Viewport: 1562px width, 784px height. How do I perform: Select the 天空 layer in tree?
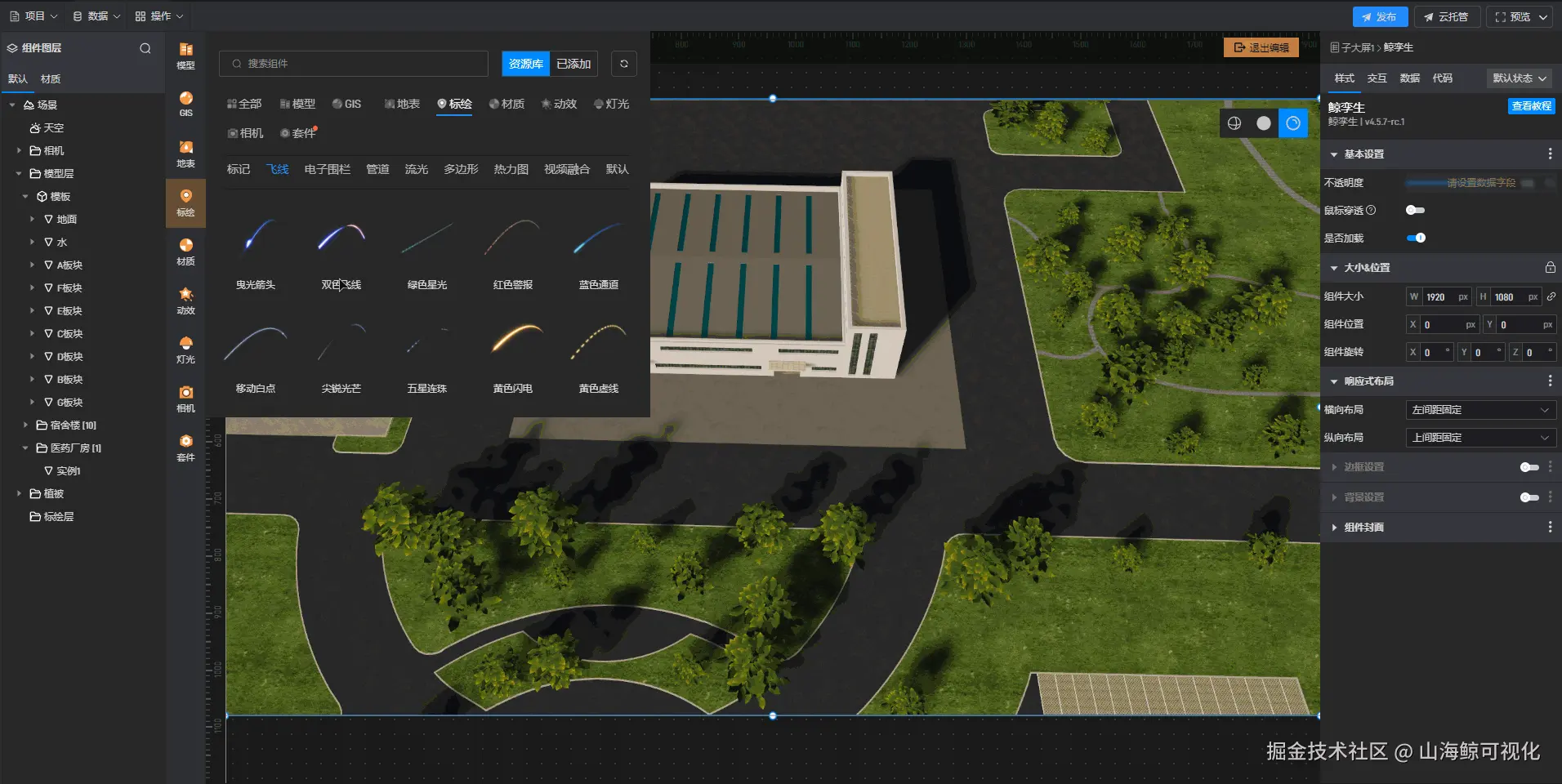click(x=47, y=127)
